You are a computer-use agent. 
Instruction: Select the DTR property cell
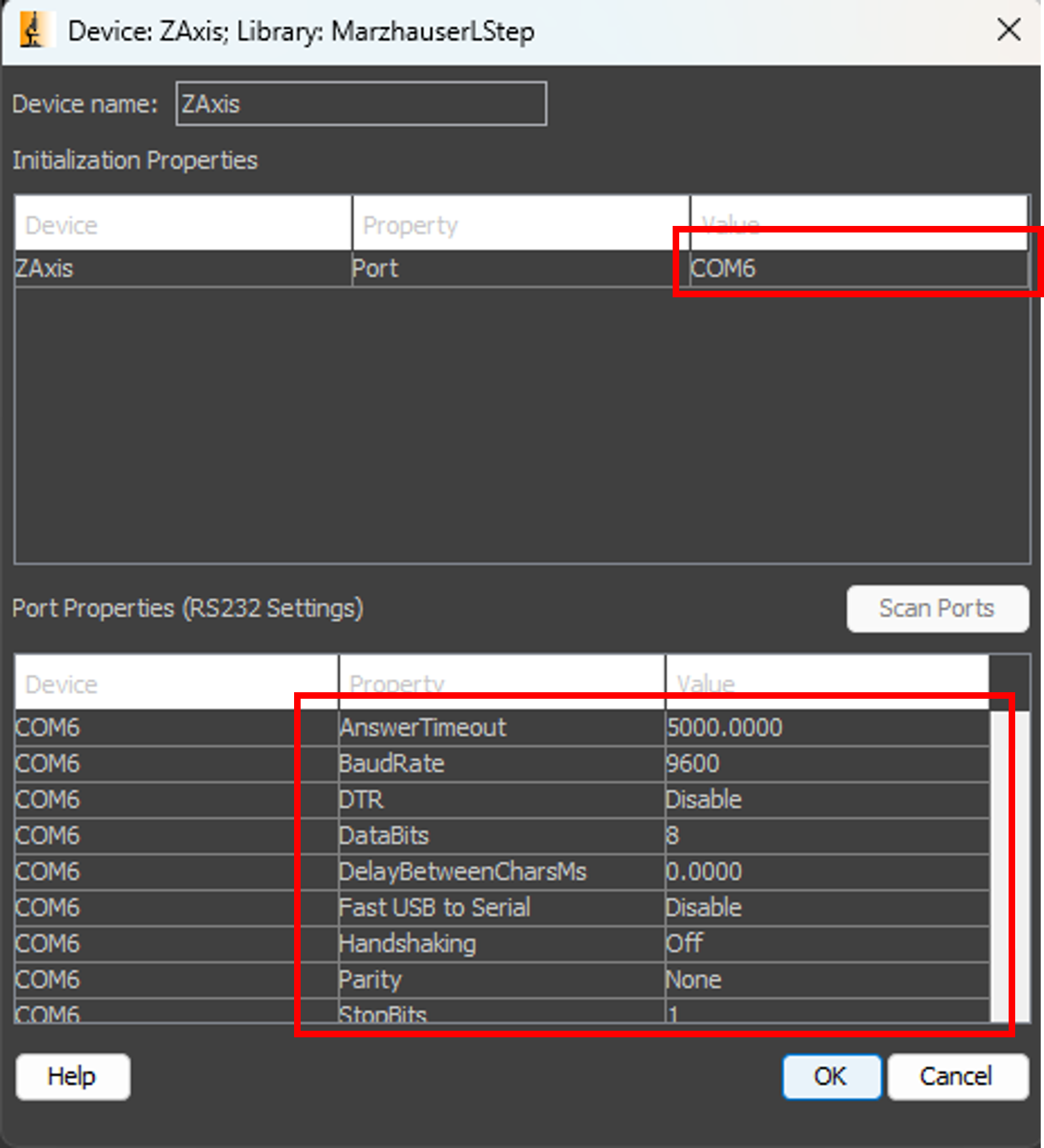coord(502,800)
